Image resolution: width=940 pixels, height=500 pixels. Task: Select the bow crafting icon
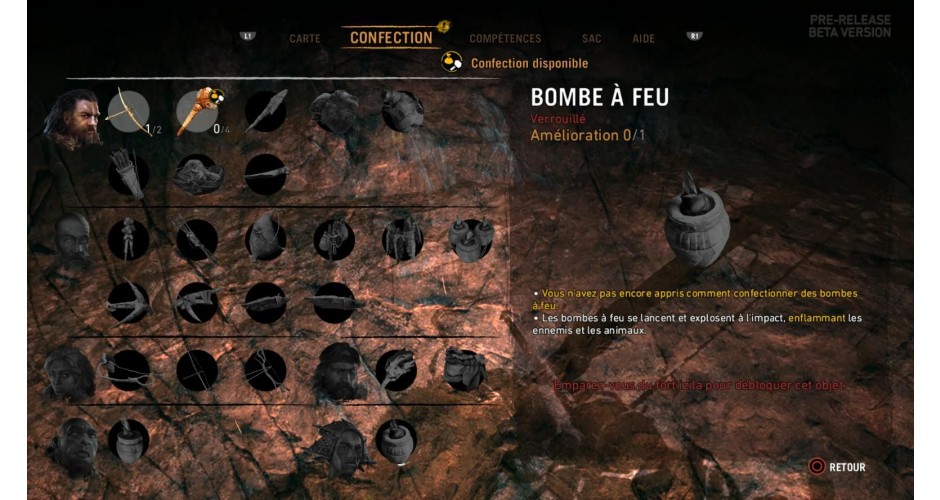[x=128, y=112]
